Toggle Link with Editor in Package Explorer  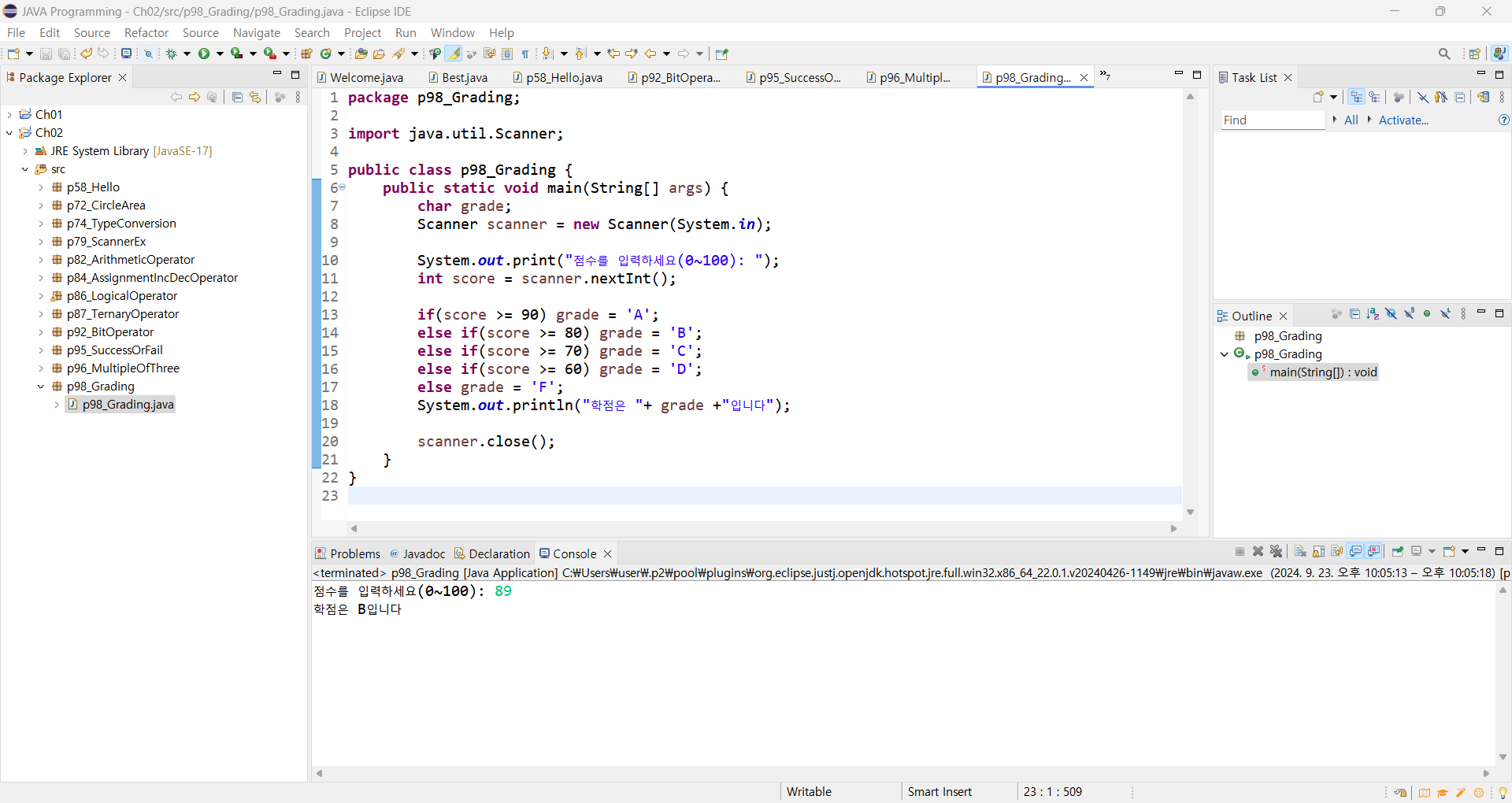tap(255, 97)
